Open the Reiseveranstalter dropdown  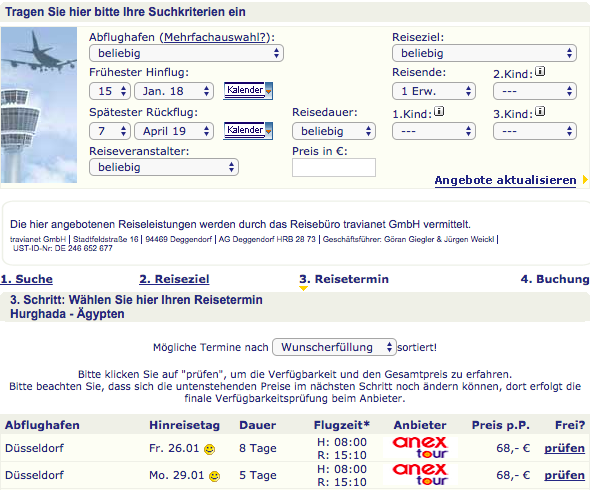[164, 167]
